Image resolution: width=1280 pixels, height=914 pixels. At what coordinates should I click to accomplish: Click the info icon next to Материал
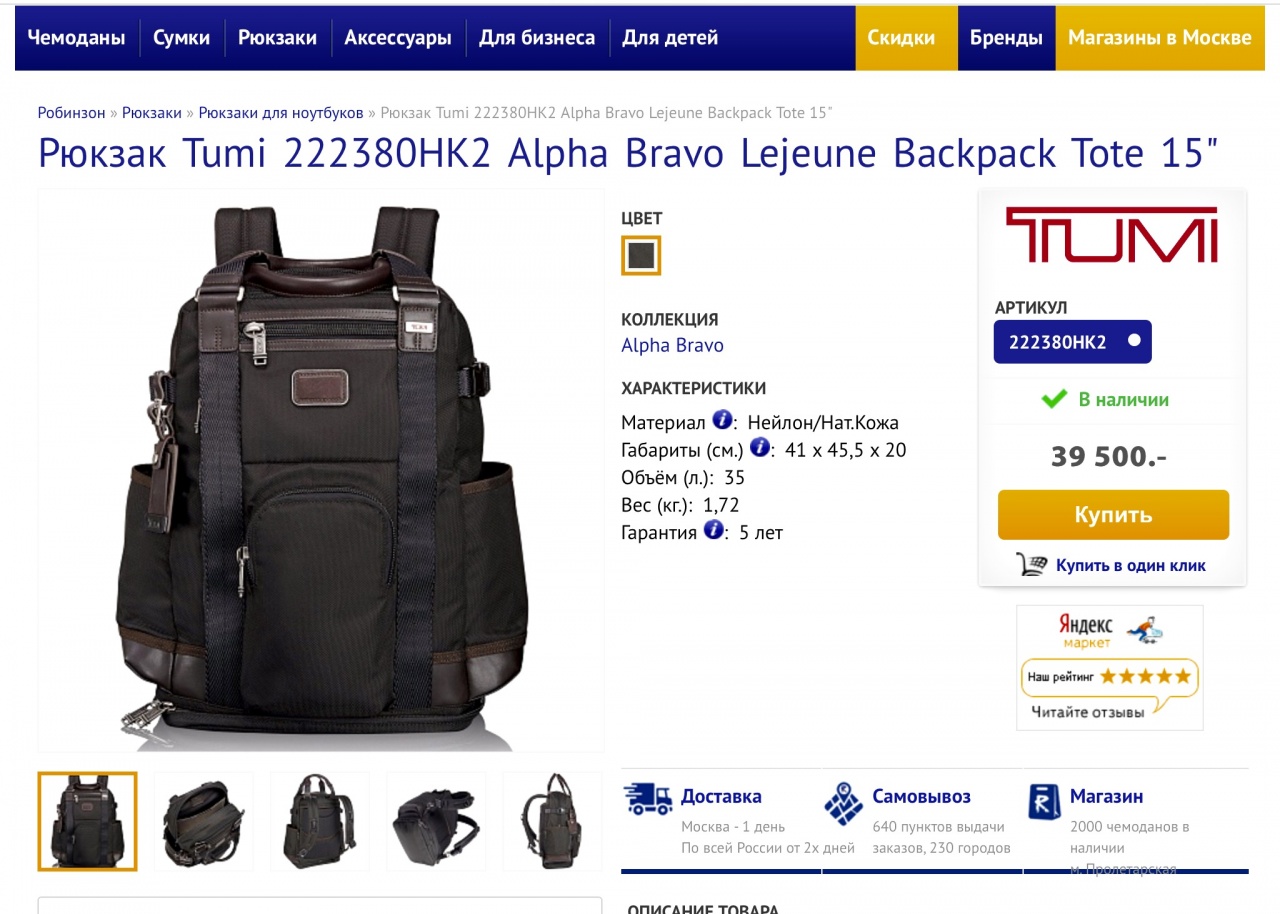click(722, 420)
